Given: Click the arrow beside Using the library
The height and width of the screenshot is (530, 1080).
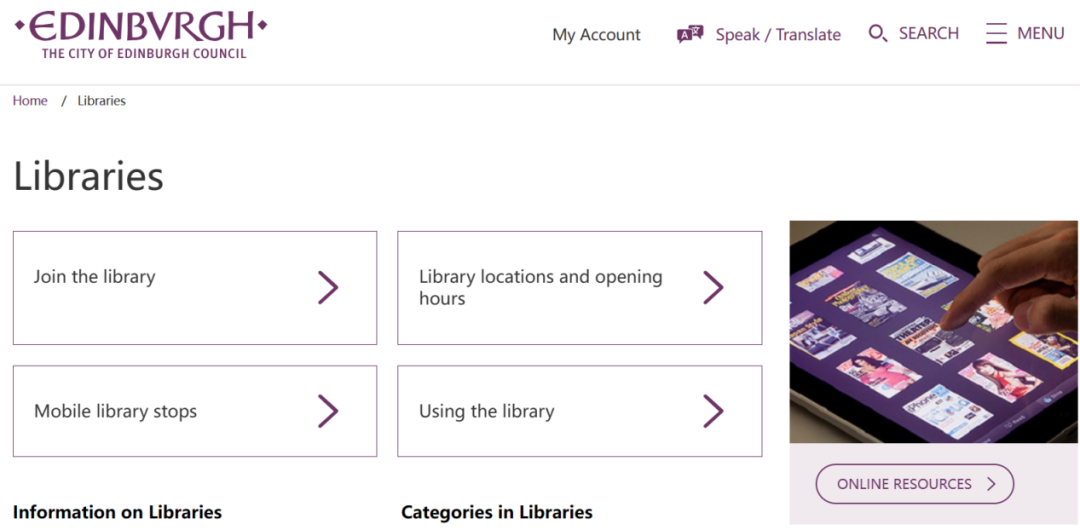Looking at the screenshot, I should pos(713,411).
